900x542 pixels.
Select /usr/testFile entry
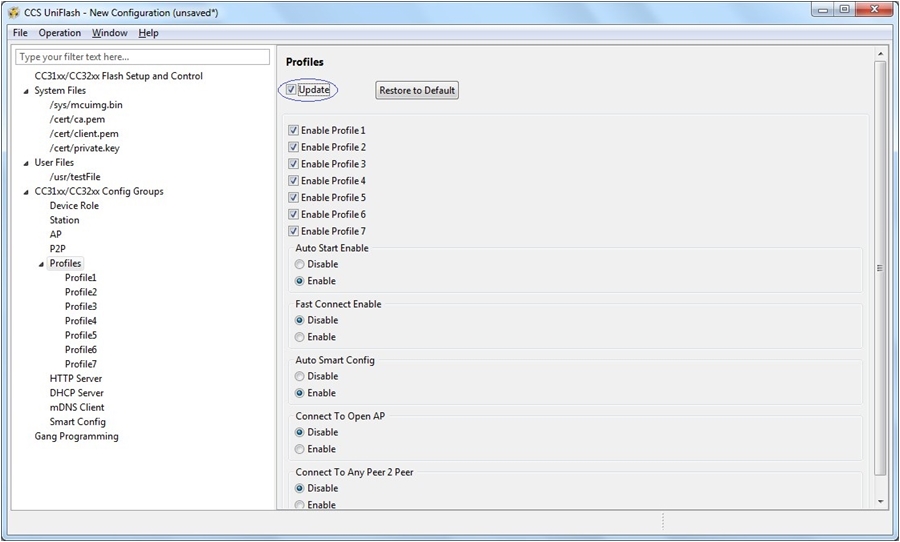(75, 177)
